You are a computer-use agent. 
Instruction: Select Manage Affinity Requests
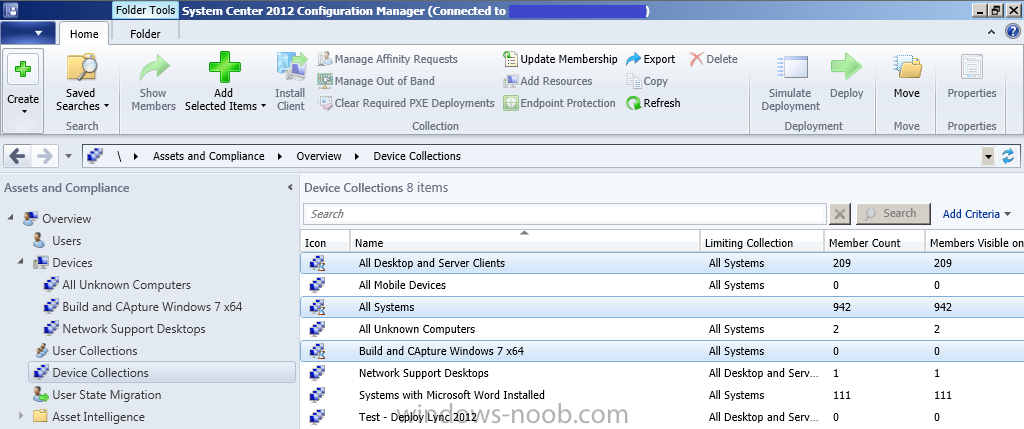(x=388, y=59)
